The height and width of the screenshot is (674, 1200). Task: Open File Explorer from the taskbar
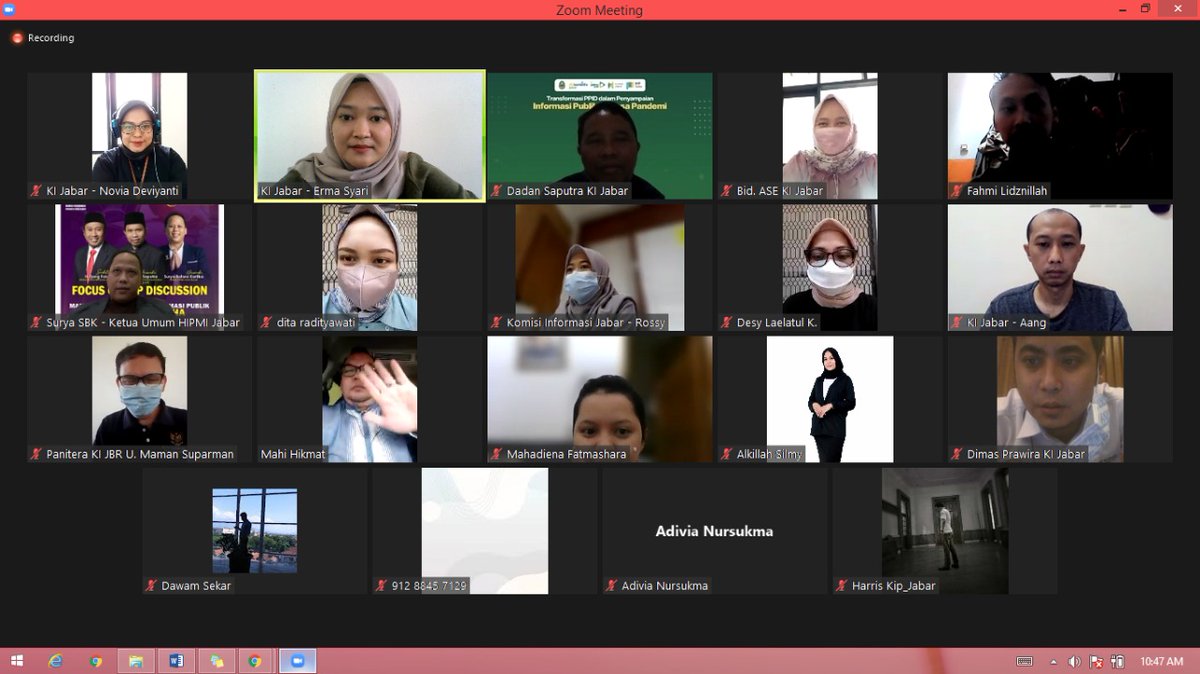(x=136, y=661)
